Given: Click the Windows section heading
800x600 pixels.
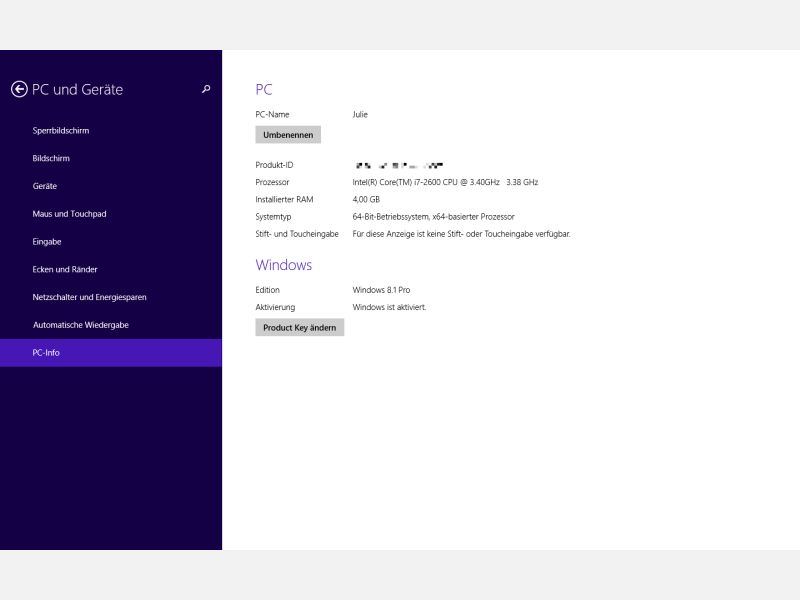Looking at the screenshot, I should (x=284, y=265).
